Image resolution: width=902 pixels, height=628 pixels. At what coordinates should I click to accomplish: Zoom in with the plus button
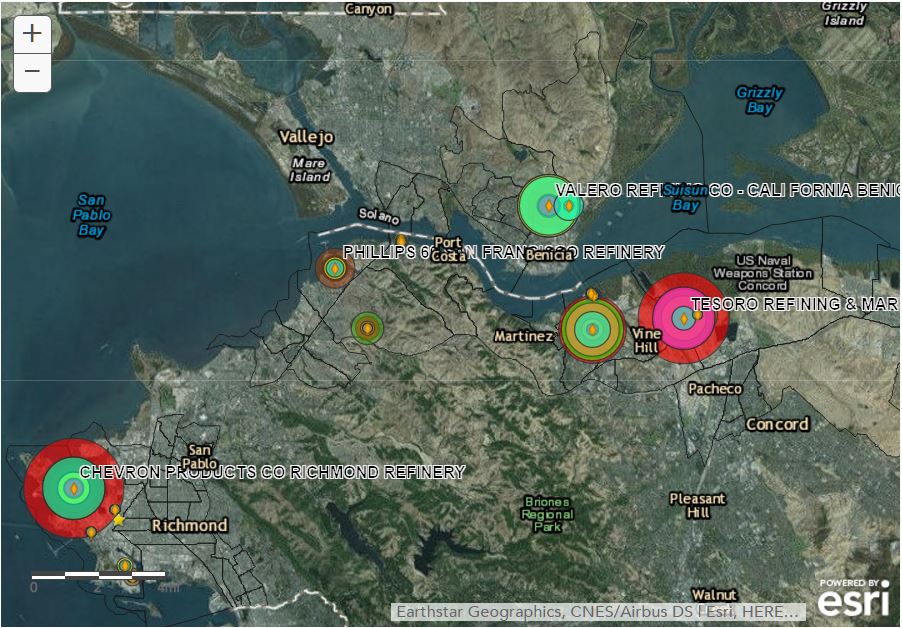tap(32, 34)
